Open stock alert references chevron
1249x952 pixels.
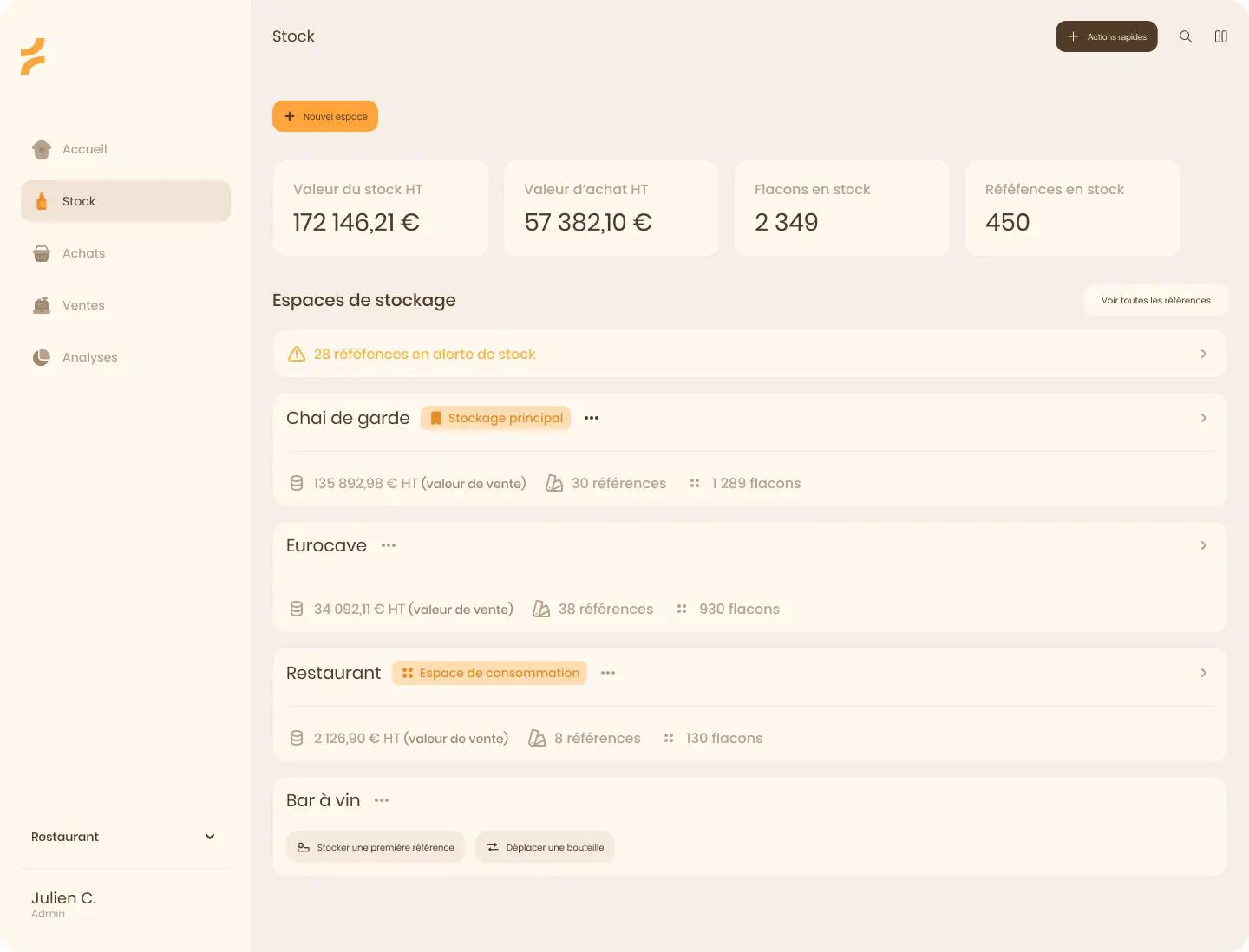(x=1204, y=354)
